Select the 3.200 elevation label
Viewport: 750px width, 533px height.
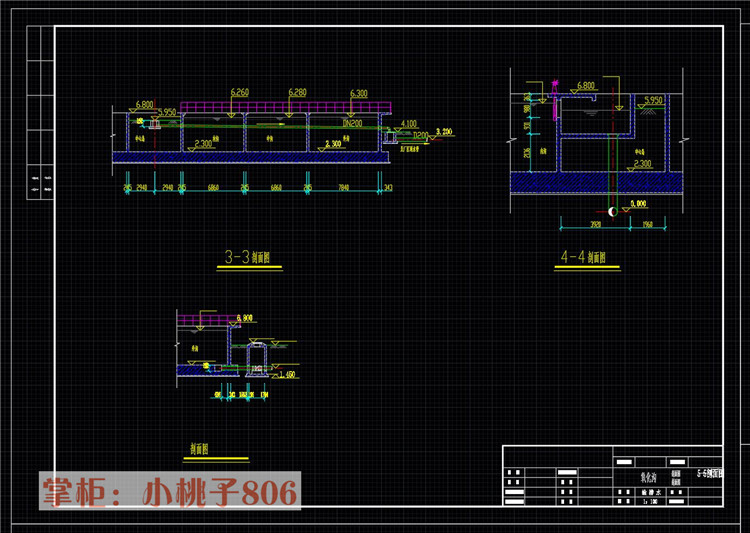[444, 131]
